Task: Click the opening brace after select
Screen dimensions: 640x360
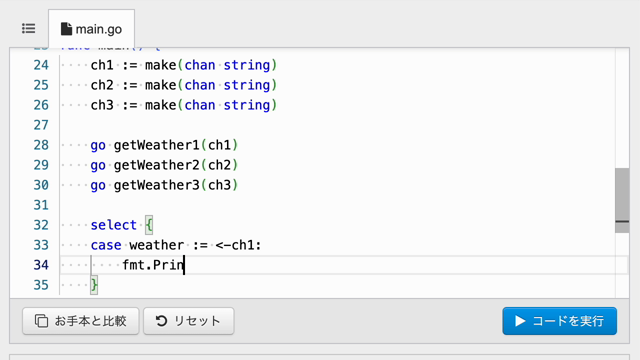Action: [149, 225]
